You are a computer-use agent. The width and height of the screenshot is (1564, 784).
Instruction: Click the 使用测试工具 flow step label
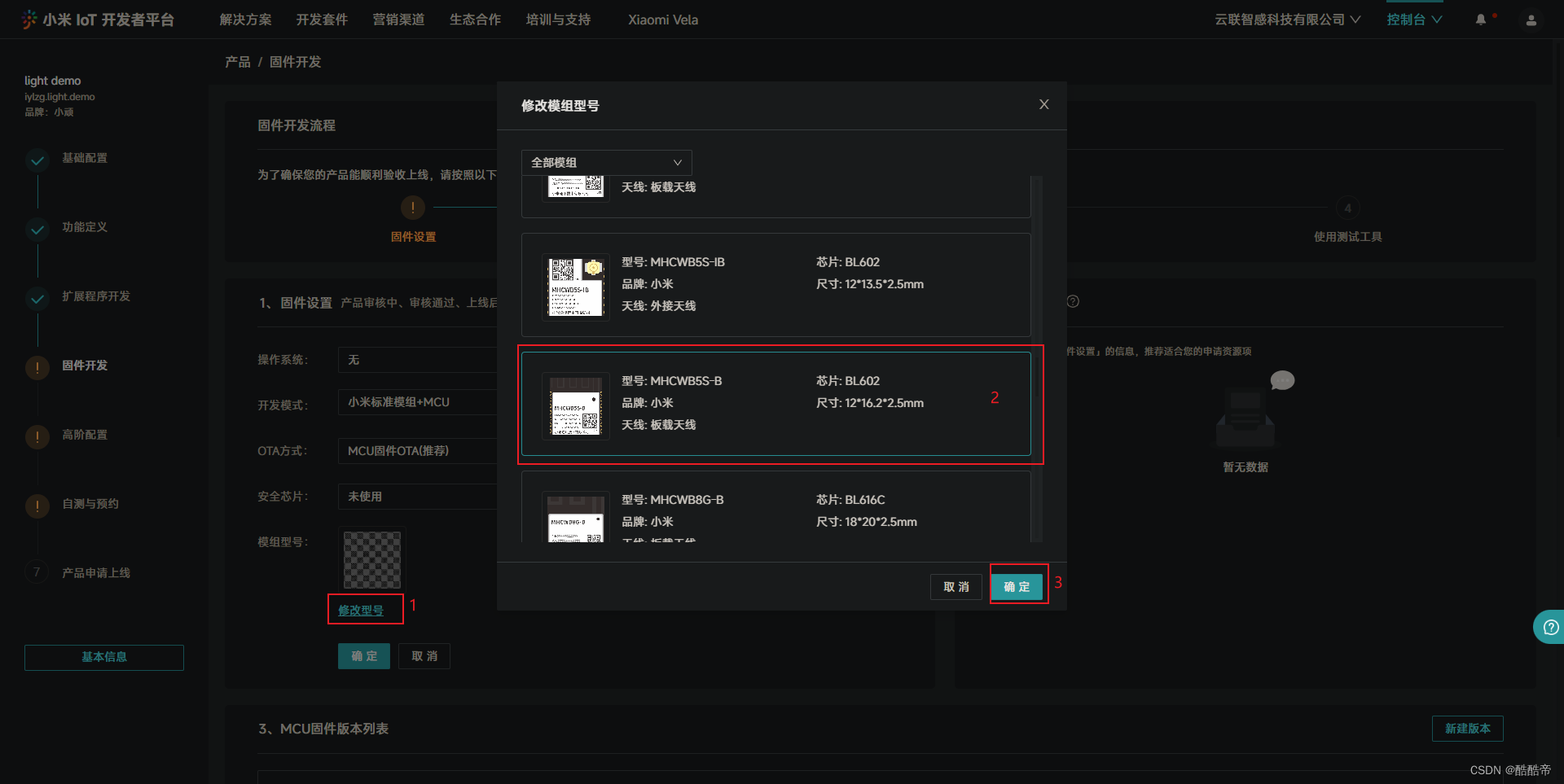click(x=1348, y=237)
